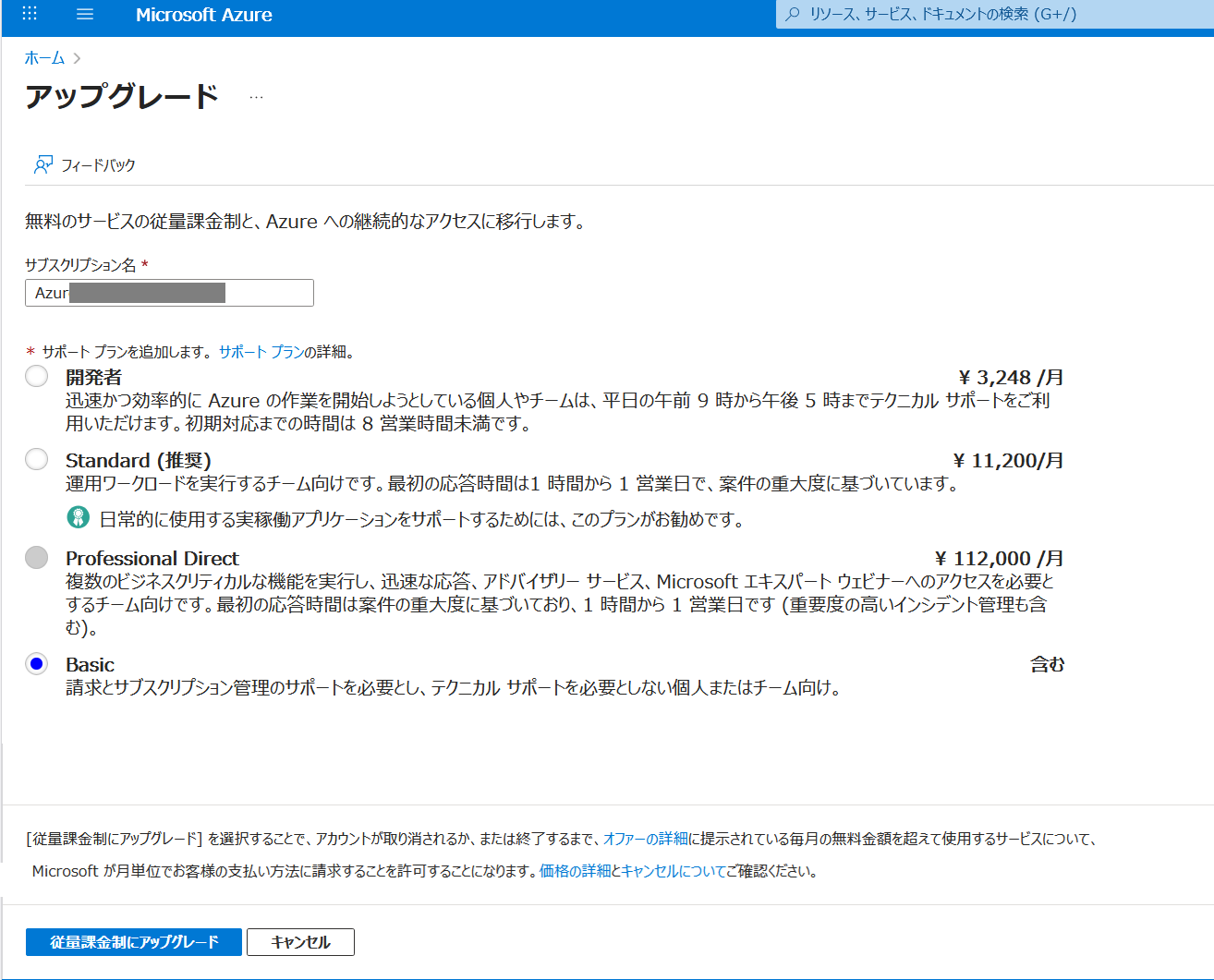This screenshot has height=980, width=1214.
Task: Select the 開発者 support plan radio
Action: tap(37, 376)
